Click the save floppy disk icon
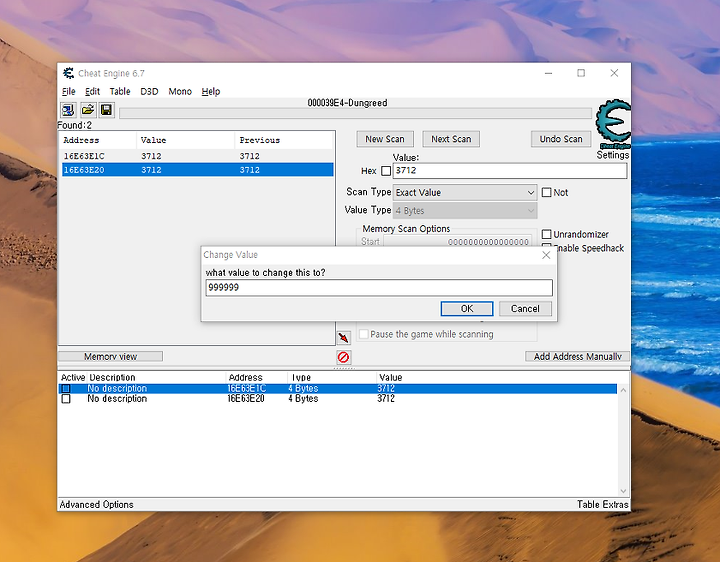The image size is (720, 562). pyautogui.click(x=107, y=110)
